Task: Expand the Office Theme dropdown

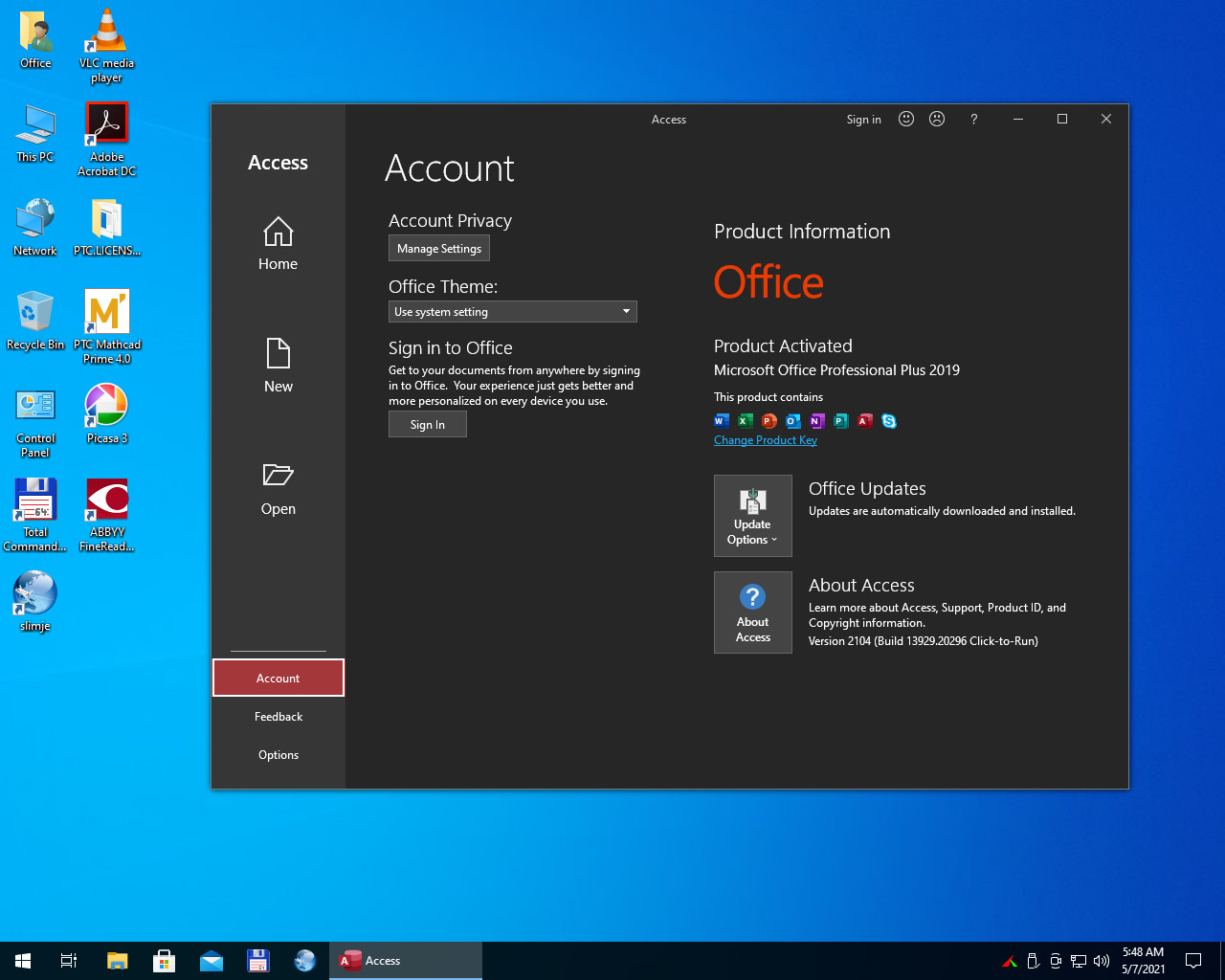Action: [x=512, y=312]
